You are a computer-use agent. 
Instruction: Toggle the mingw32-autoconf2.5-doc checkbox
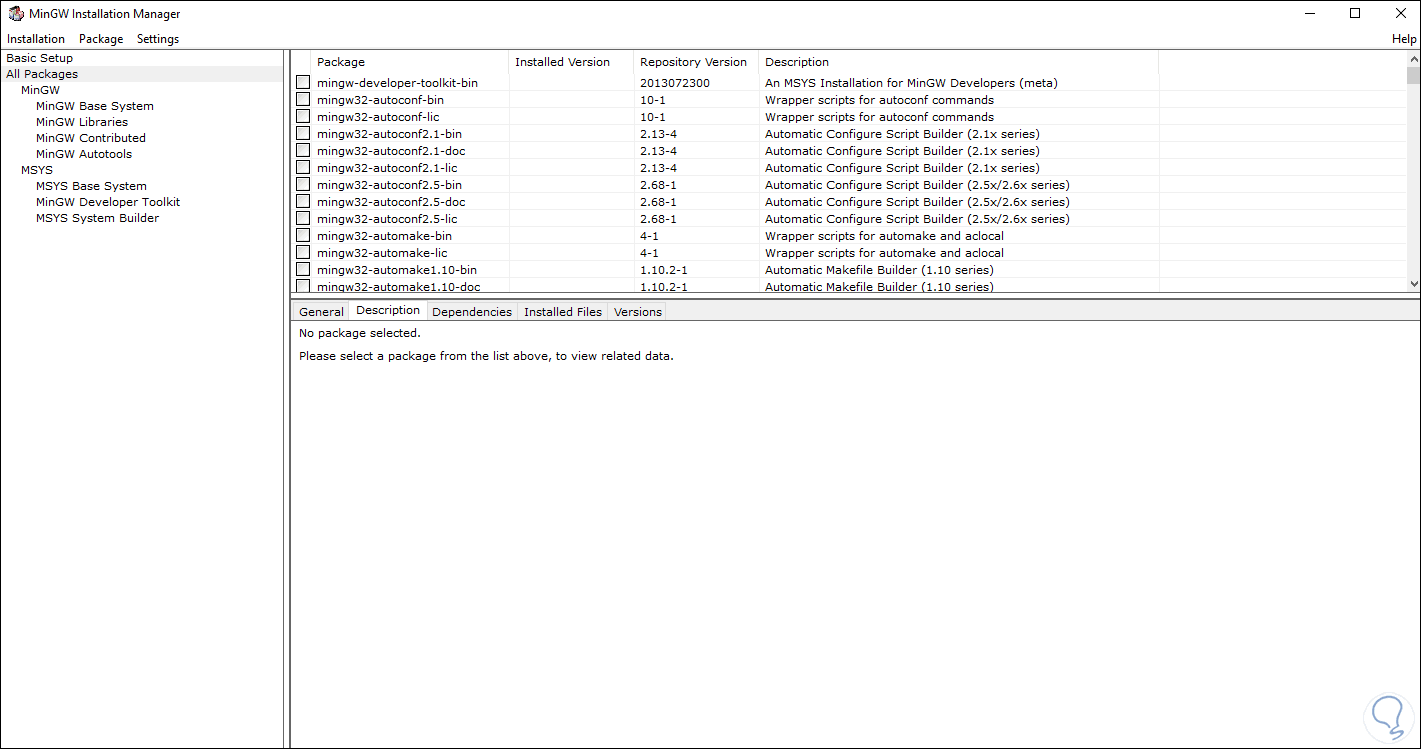[x=303, y=202]
